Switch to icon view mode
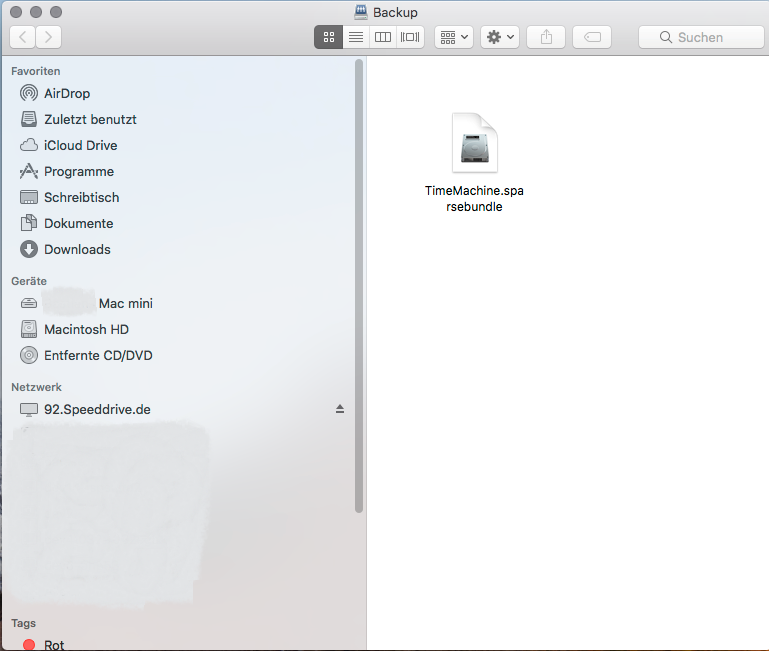769x651 pixels. tap(328, 37)
